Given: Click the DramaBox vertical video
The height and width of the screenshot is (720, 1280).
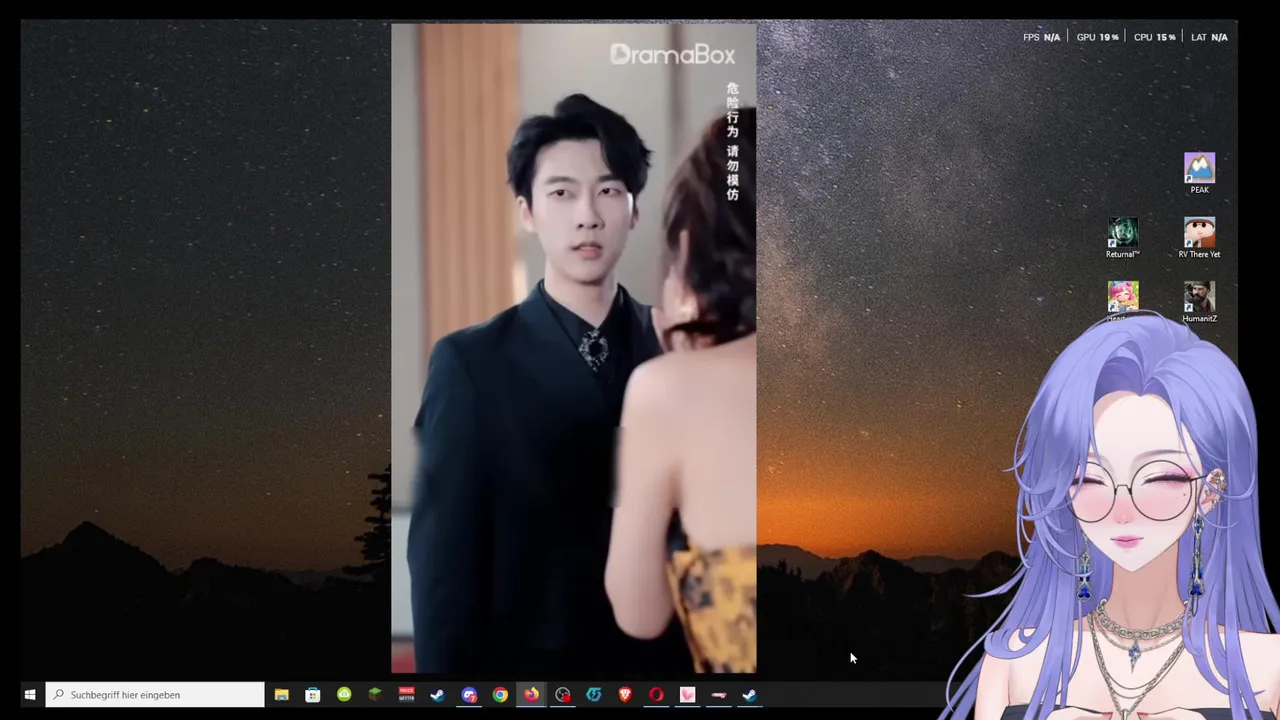Looking at the screenshot, I should pos(574,348).
